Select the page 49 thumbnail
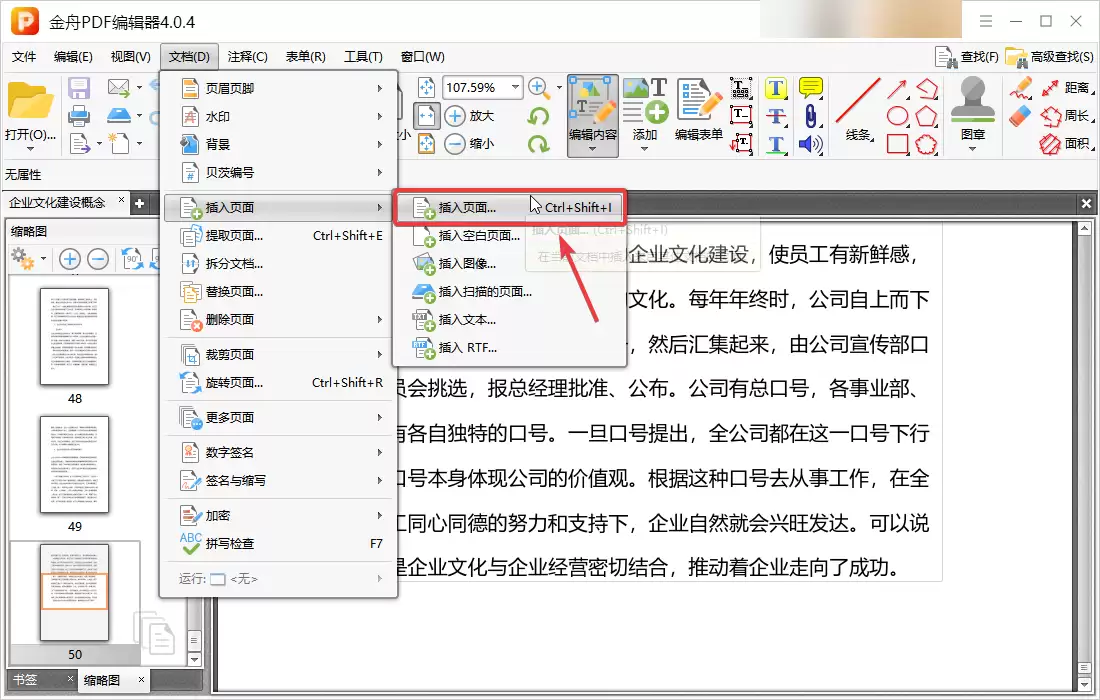 75,465
